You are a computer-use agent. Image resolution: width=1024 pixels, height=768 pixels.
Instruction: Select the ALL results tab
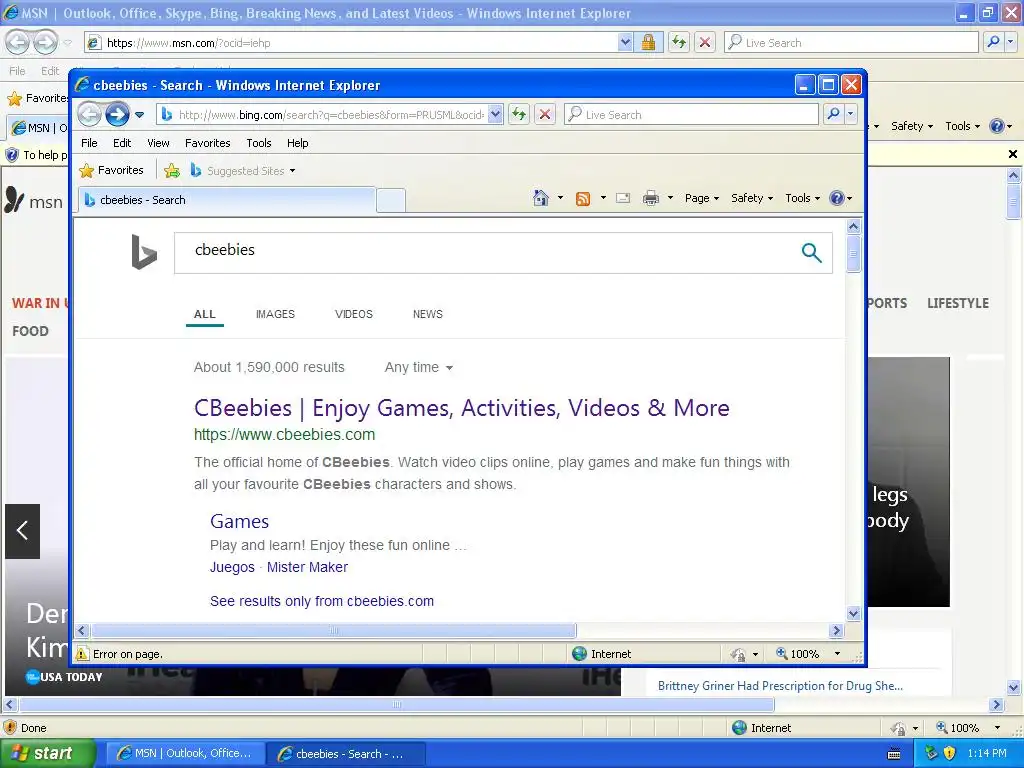click(x=204, y=314)
